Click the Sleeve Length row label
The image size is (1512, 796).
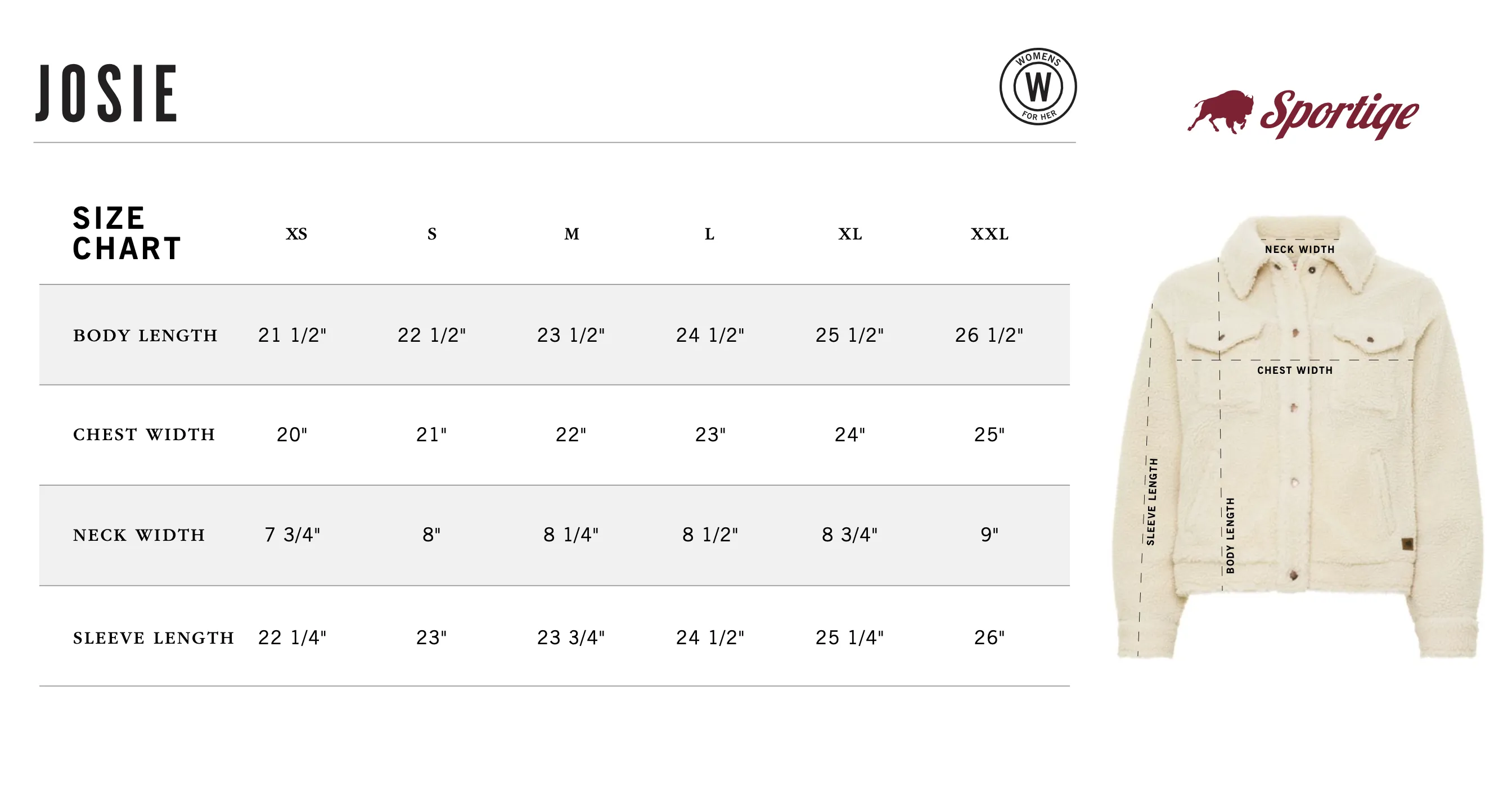click(x=154, y=637)
